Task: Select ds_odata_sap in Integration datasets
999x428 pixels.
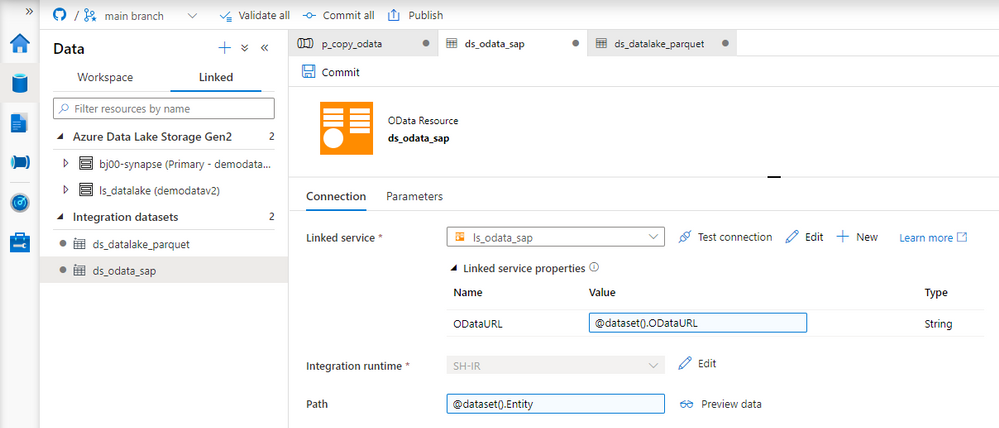Action: pyautogui.click(x=164, y=270)
